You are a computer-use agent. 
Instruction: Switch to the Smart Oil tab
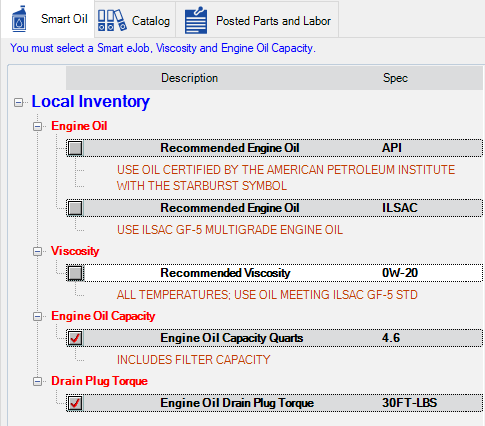[48, 19]
